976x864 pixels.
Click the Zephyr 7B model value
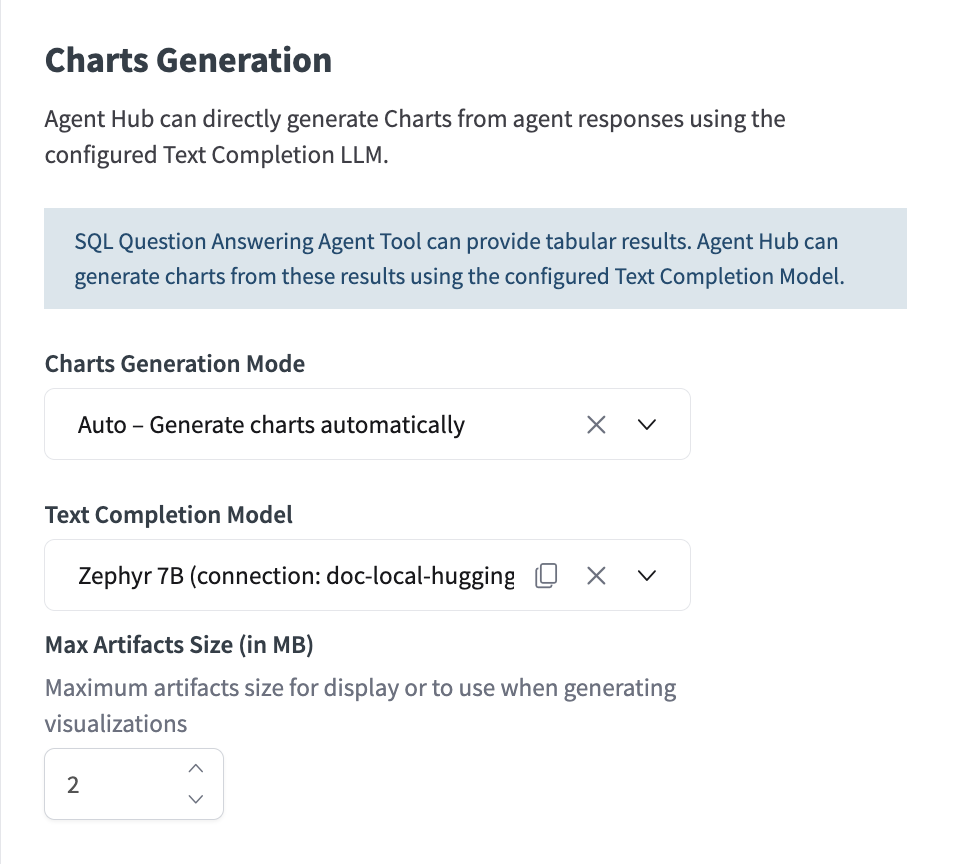tap(296, 576)
